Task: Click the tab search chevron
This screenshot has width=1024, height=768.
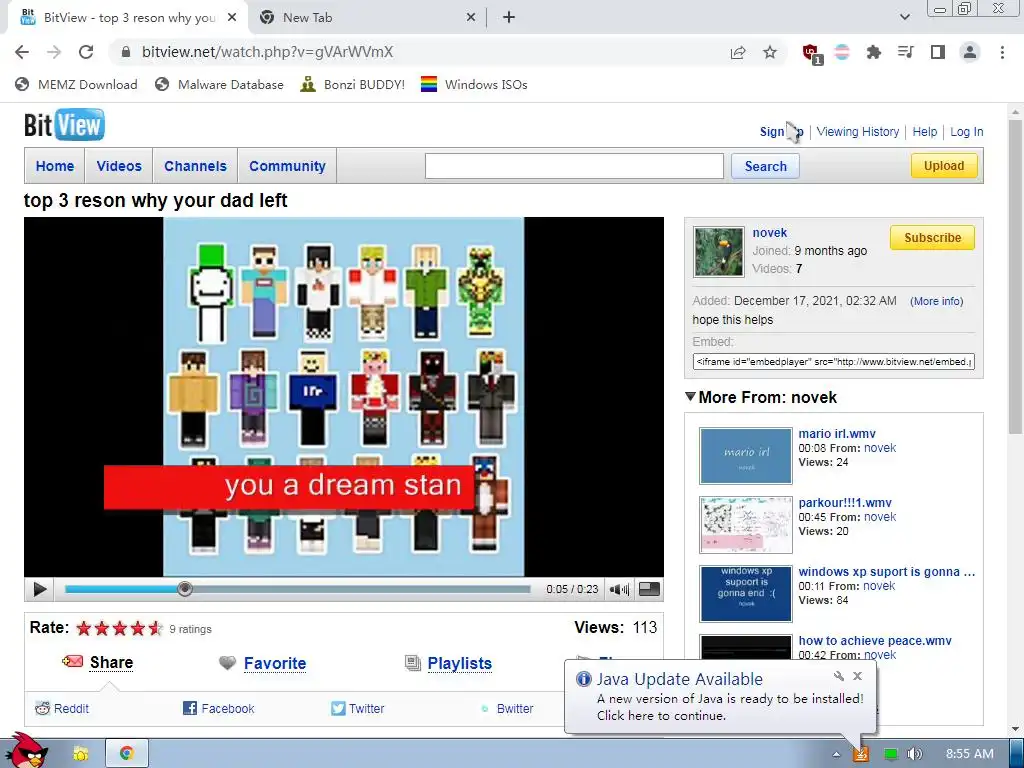Action: tap(904, 17)
